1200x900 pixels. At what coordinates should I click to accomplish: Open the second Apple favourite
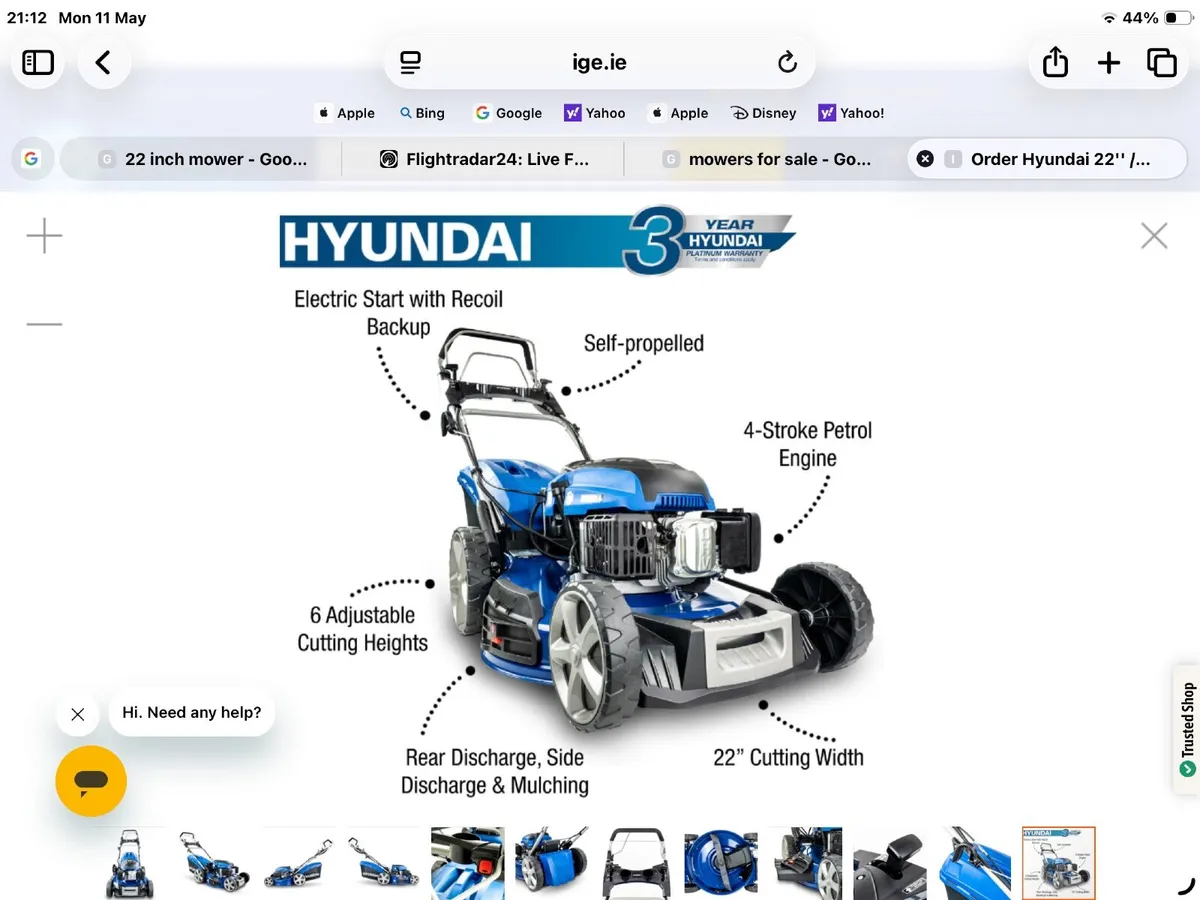click(679, 113)
